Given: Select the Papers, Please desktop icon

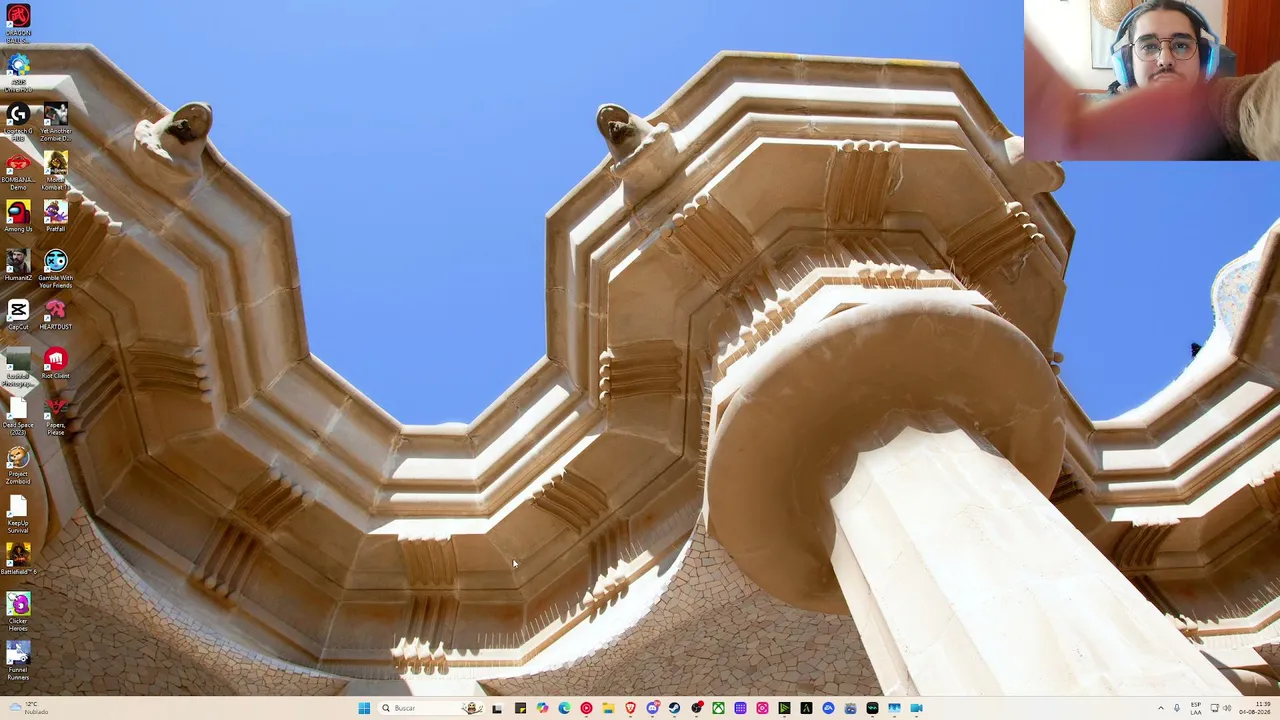Looking at the screenshot, I should click(x=55, y=416).
